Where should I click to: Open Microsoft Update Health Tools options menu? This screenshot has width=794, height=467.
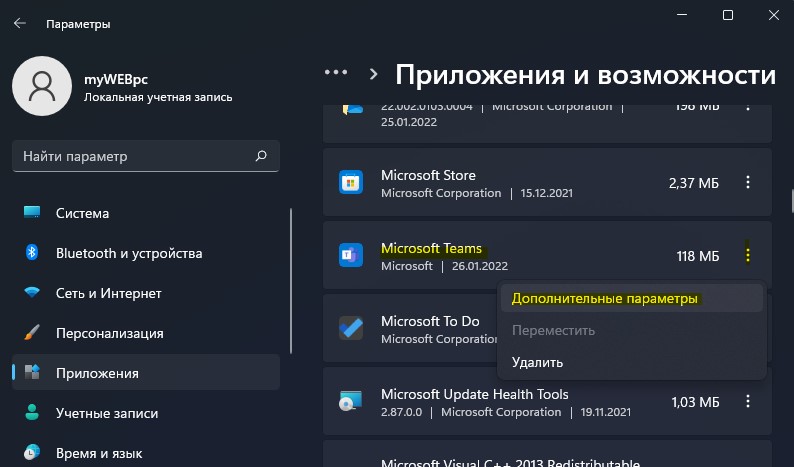(748, 402)
